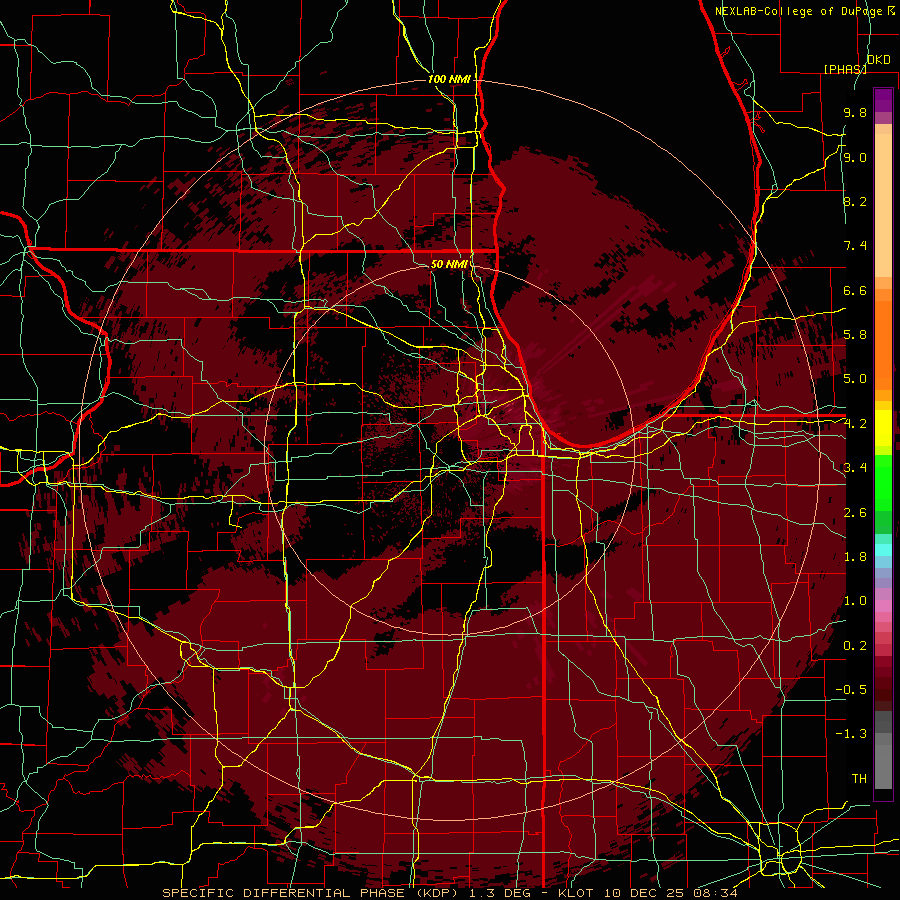Pick the pink segment of the color bar
Screen dimensions: 900x900
coord(883,606)
